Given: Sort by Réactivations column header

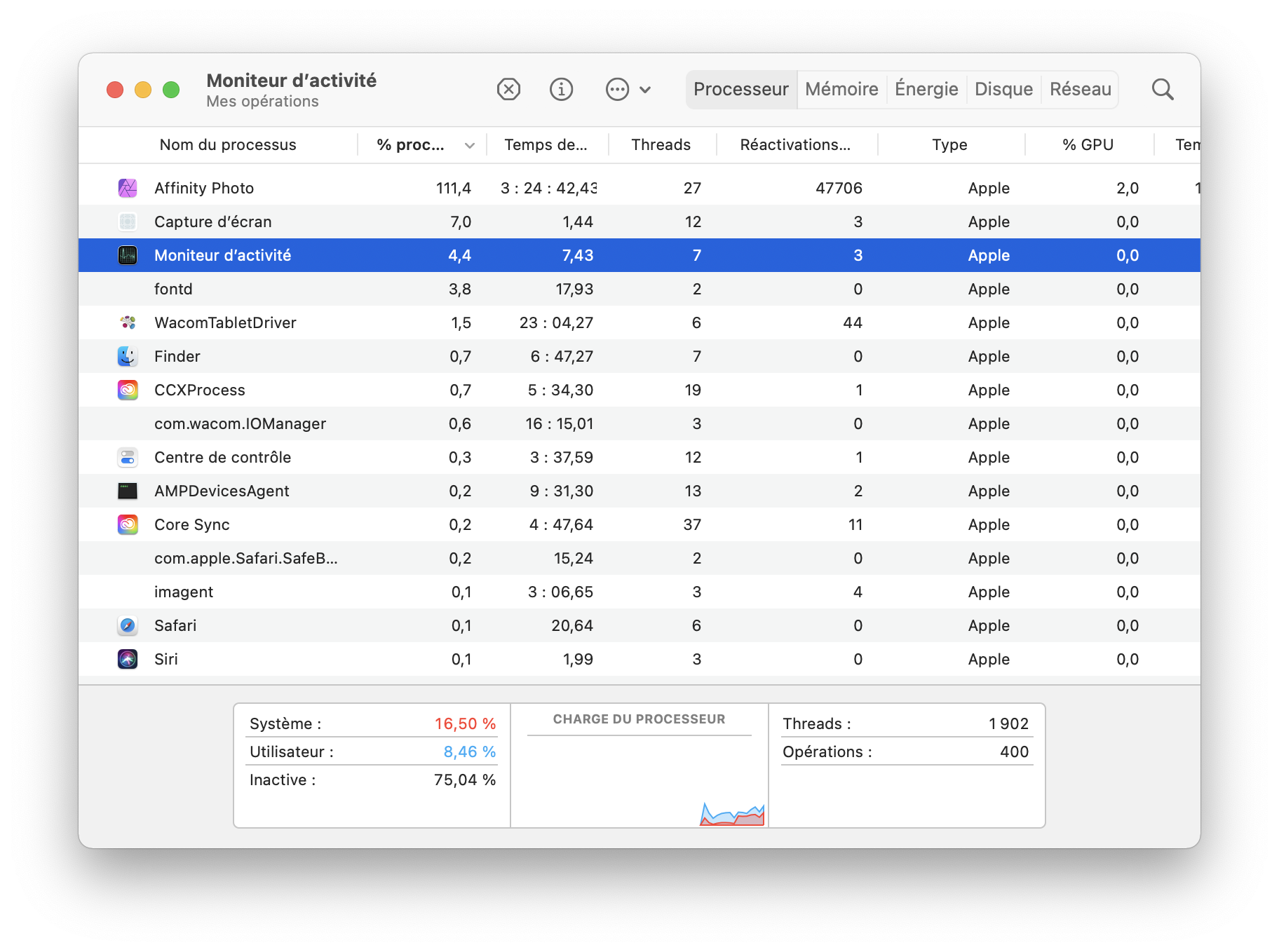Looking at the screenshot, I should point(795,144).
